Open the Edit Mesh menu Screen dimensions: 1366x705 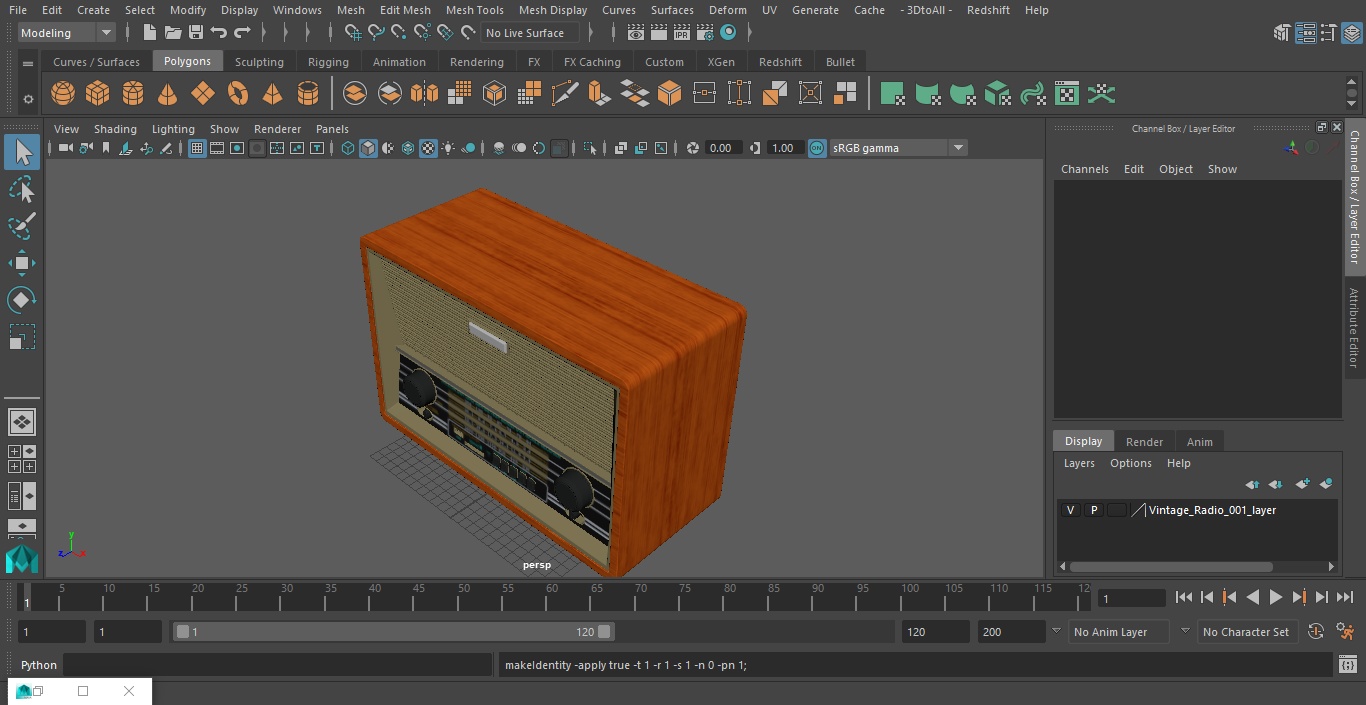tap(405, 10)
